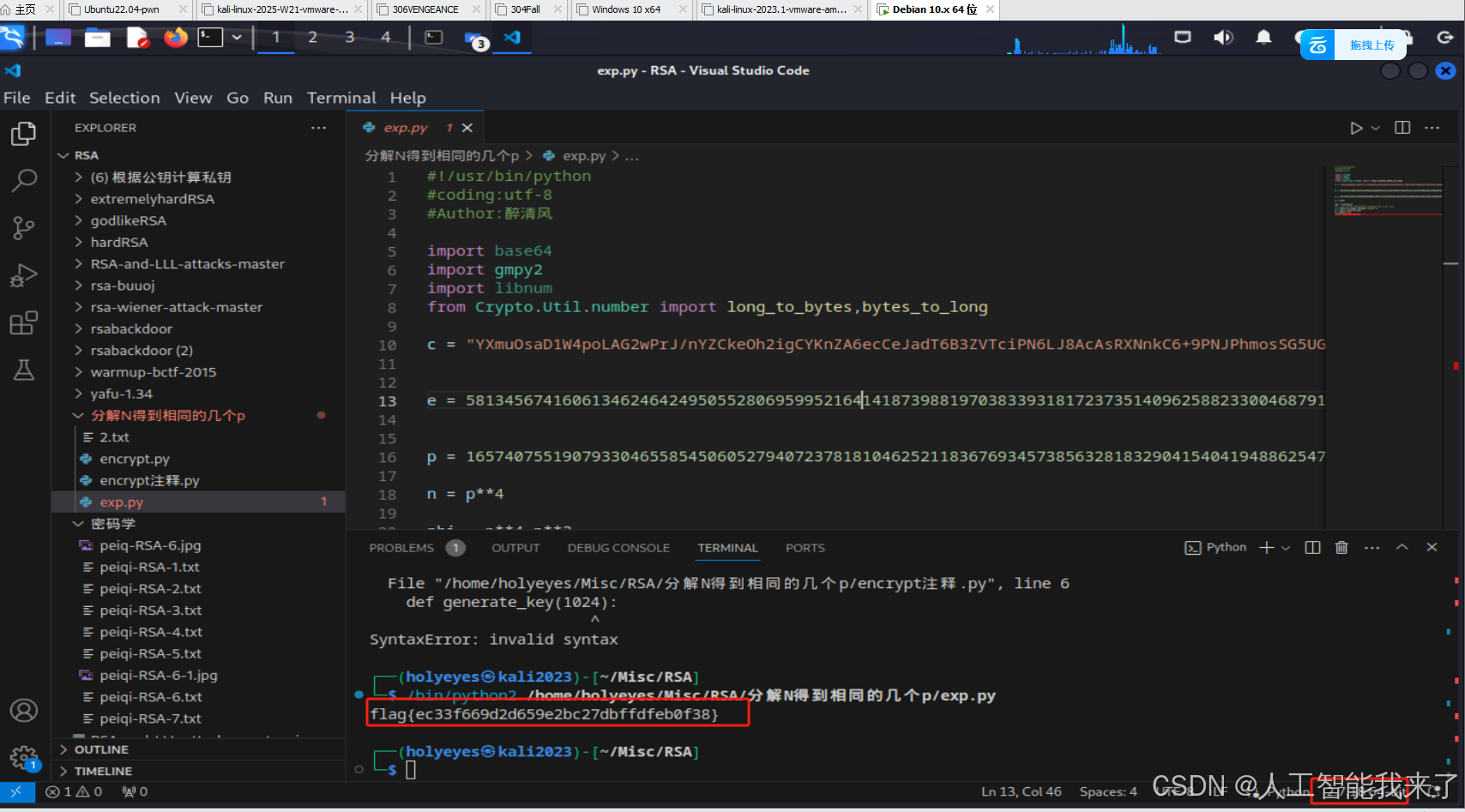Open the file manager from Kali panel

[x=97, y=38]
